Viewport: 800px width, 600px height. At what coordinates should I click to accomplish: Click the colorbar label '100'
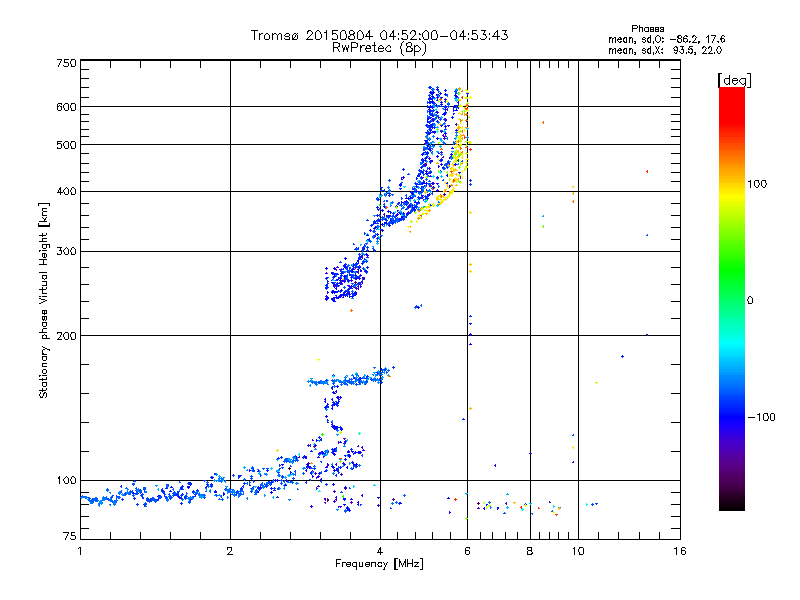pyautogui.click(x=757, y=184)
